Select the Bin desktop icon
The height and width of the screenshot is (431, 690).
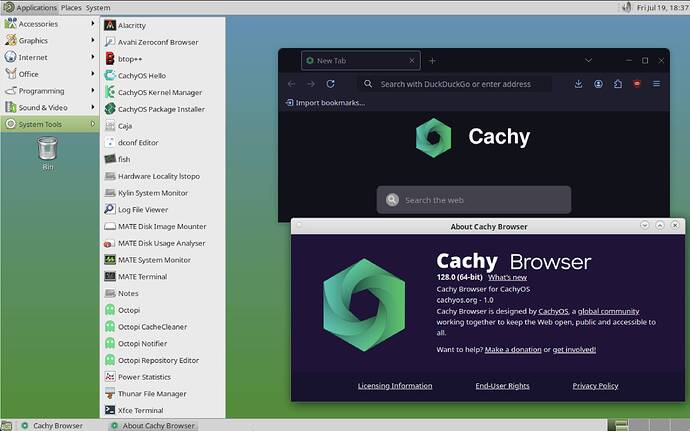coord(48,154)
